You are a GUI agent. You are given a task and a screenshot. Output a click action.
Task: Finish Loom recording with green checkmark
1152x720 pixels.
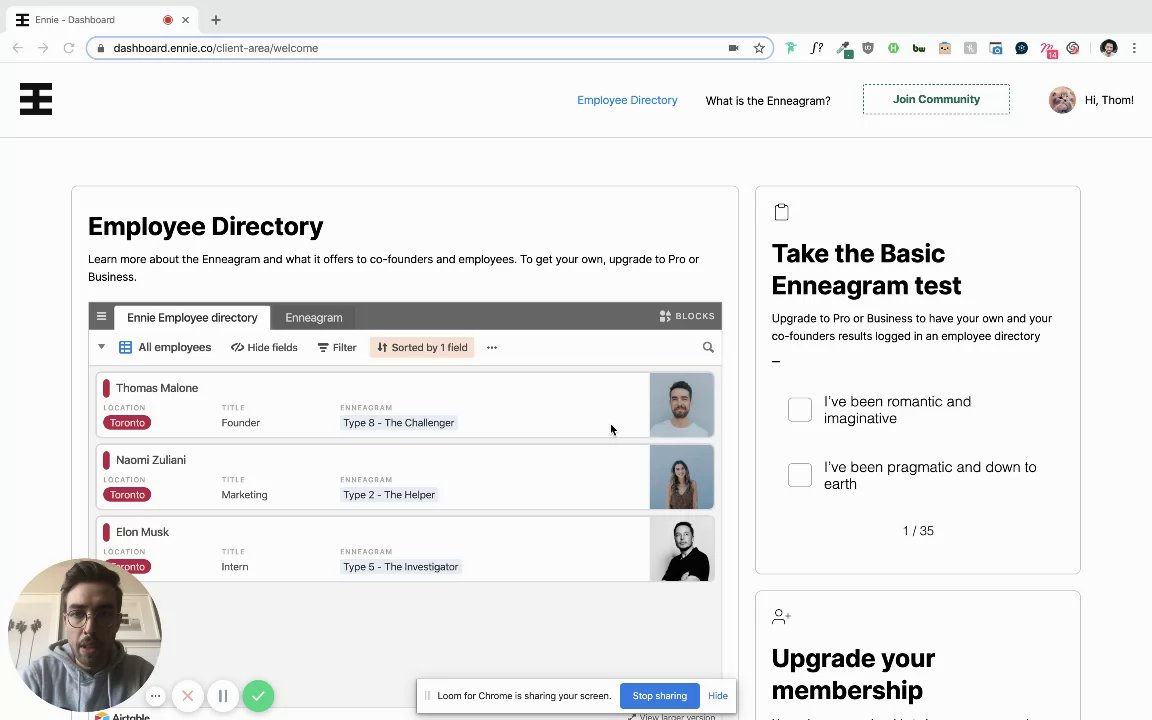[x=258, y=696]
